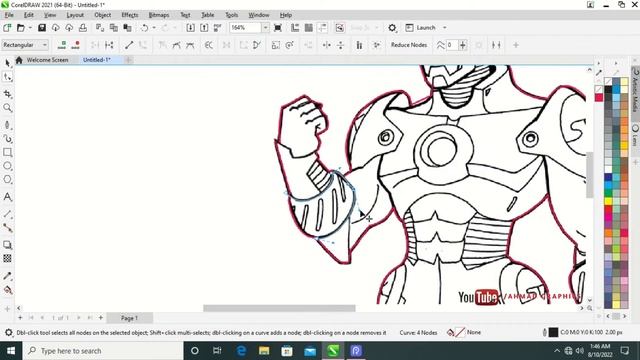Screen dimensions: 640x360
Task: Open the Bitmaps menu
Action: click(159, 15)
